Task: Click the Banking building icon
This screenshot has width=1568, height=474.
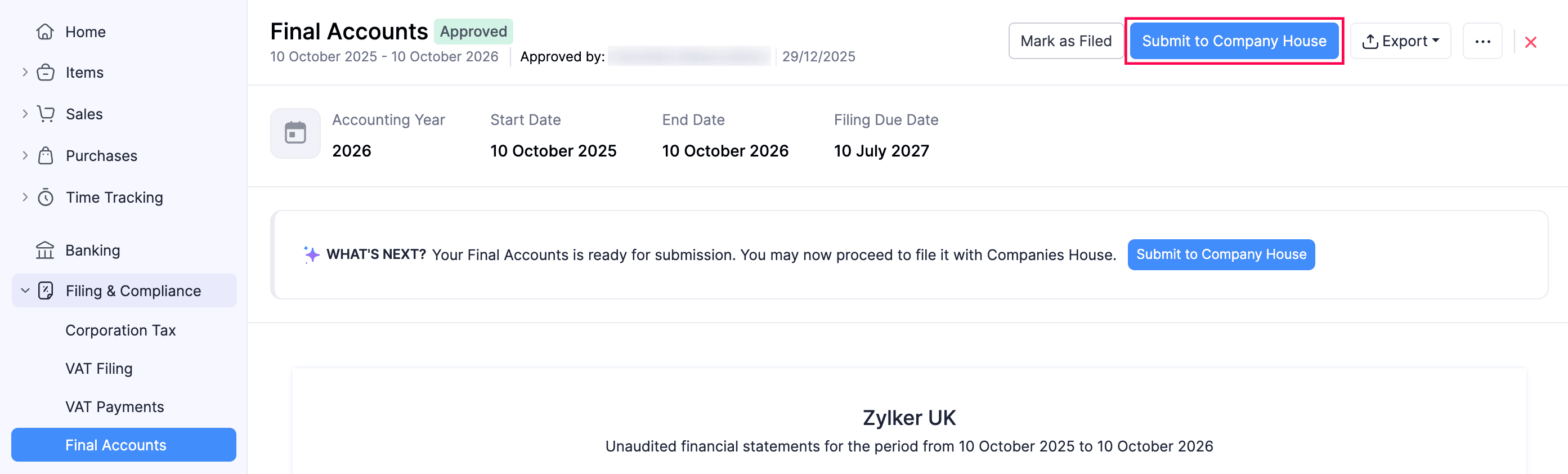Action: click(x=45, y=250)
